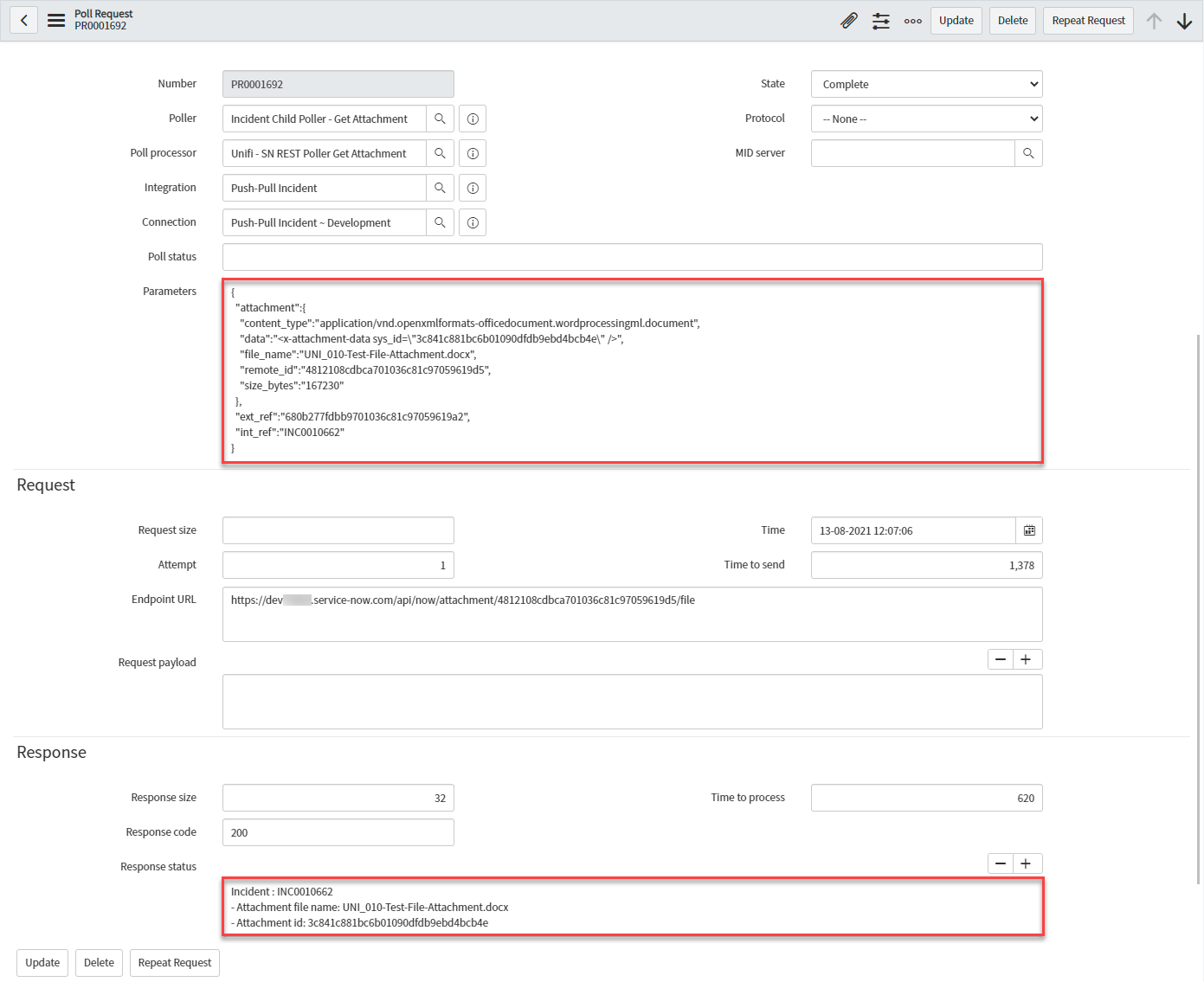1204x982 pixels.
Task: Show Connection record preview info icon
Action: [x=473, y=222]
